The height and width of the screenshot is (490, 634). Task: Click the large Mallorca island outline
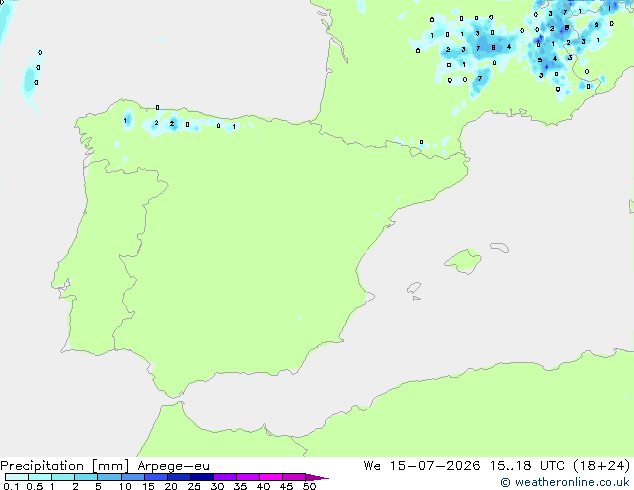[463, 261]
